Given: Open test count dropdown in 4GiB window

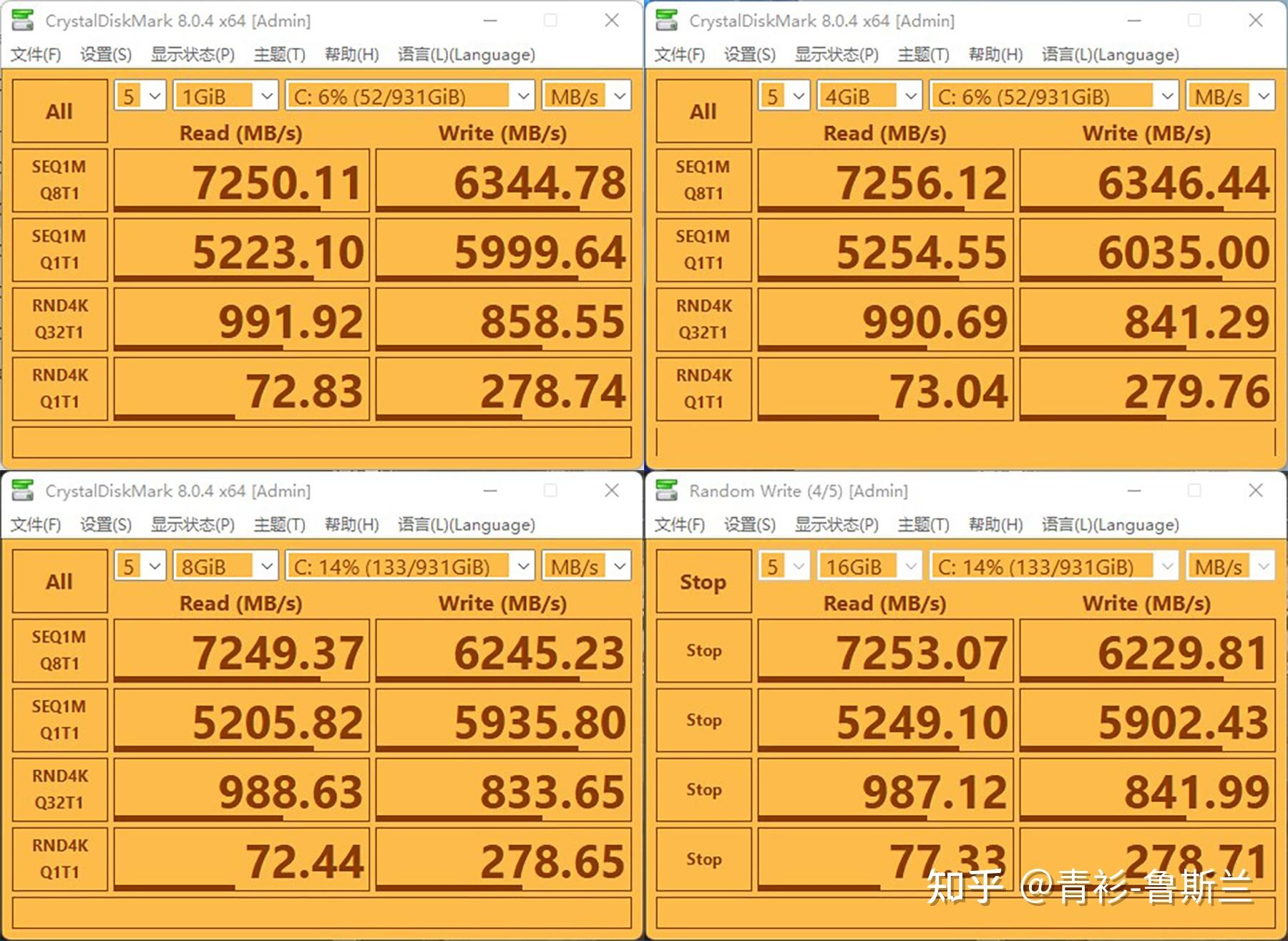Looking at the screenshot, I should [784, 96].
